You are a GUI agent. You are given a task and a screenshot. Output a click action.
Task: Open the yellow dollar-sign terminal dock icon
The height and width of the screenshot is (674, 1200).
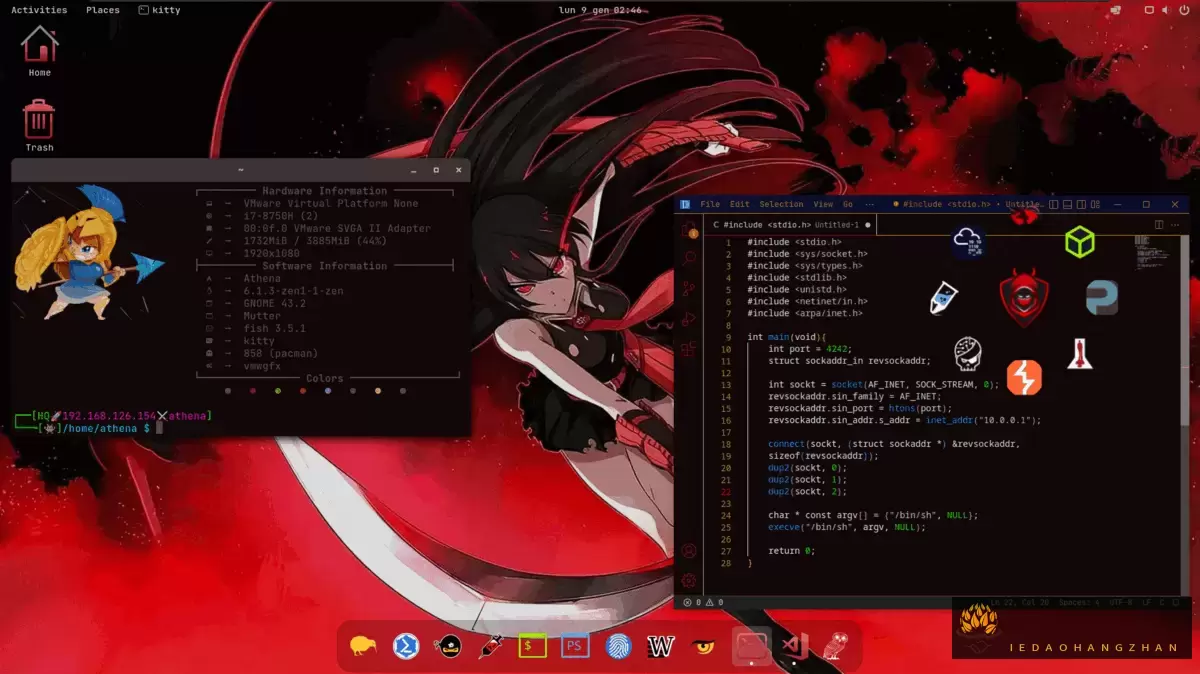point(533,646)
